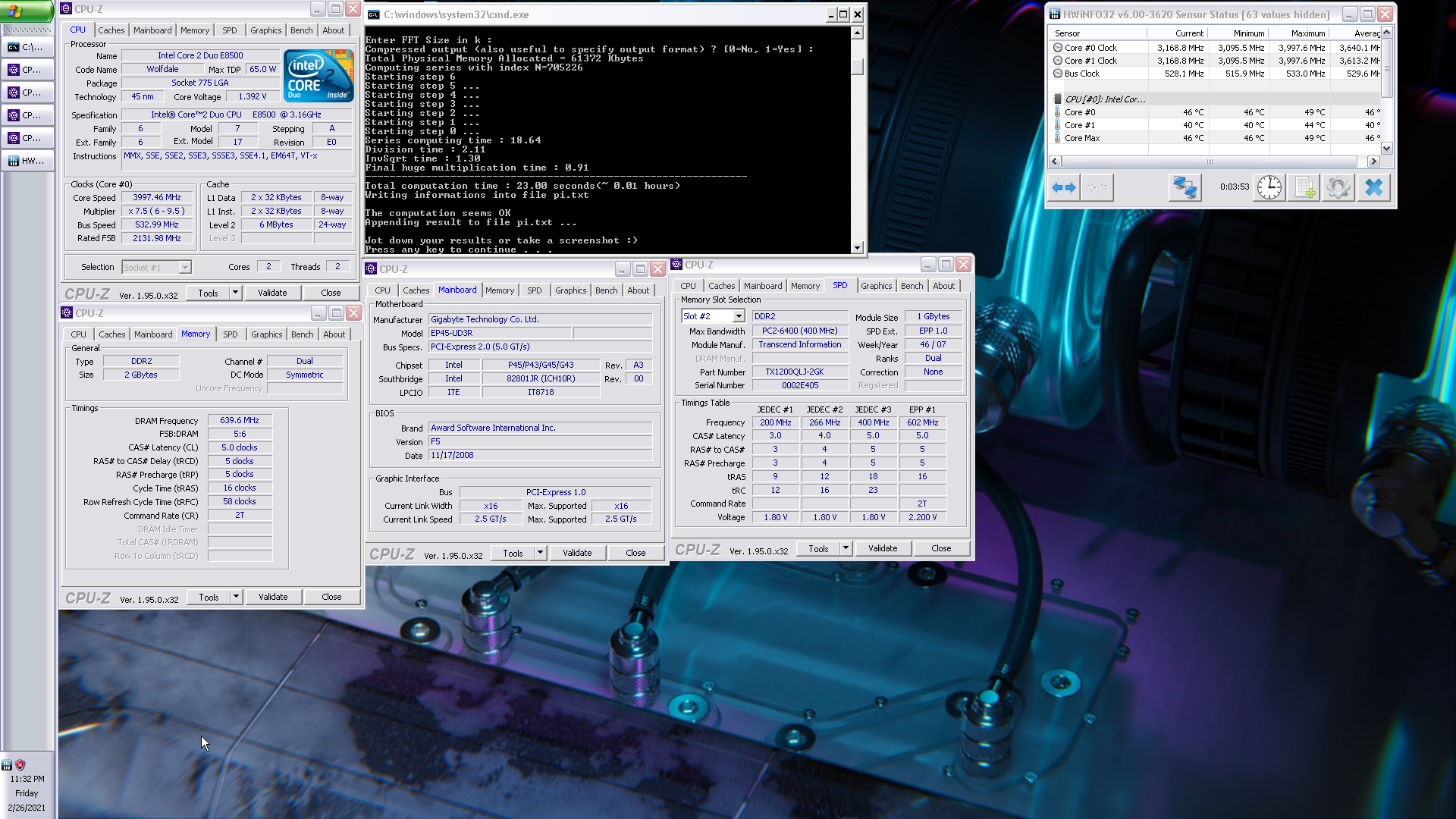The width and height of the screenshot is (1456, 819).
Task: Click BIOS date 11/17/2008 field
Action: [540, 455]
